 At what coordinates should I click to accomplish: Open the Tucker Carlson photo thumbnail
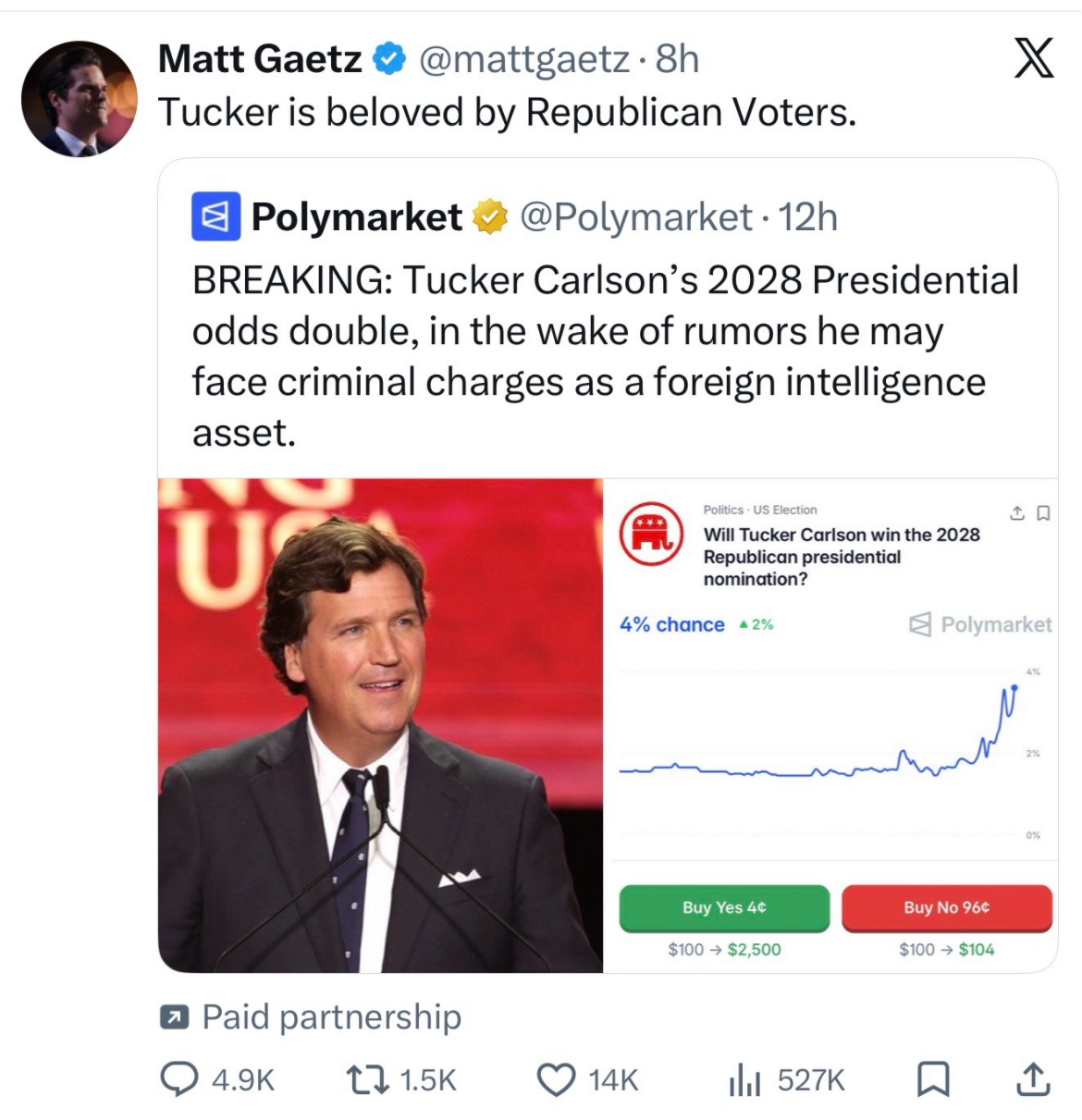(x=380, y=725)
